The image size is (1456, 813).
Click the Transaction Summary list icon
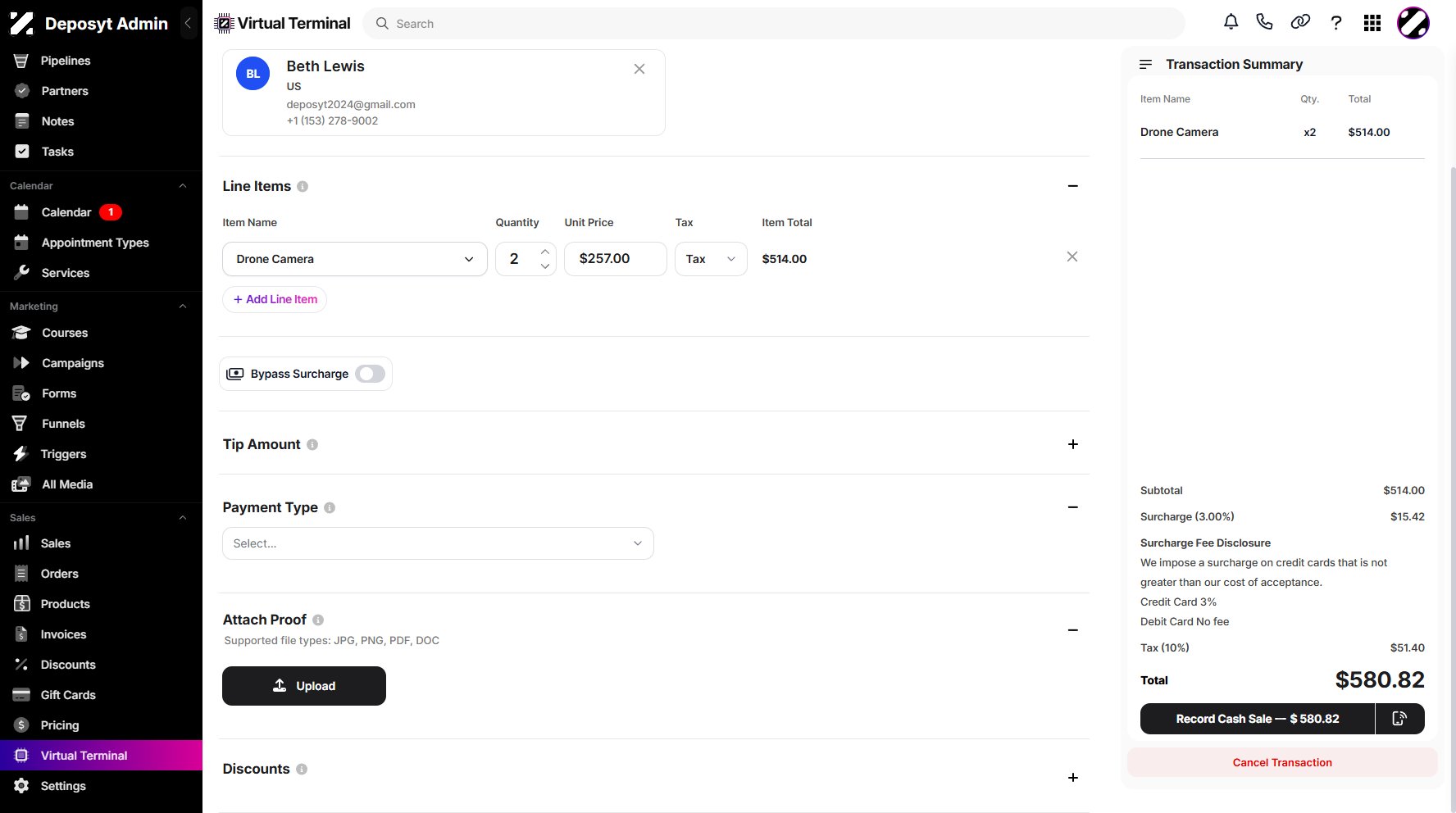coord(1146,64)
